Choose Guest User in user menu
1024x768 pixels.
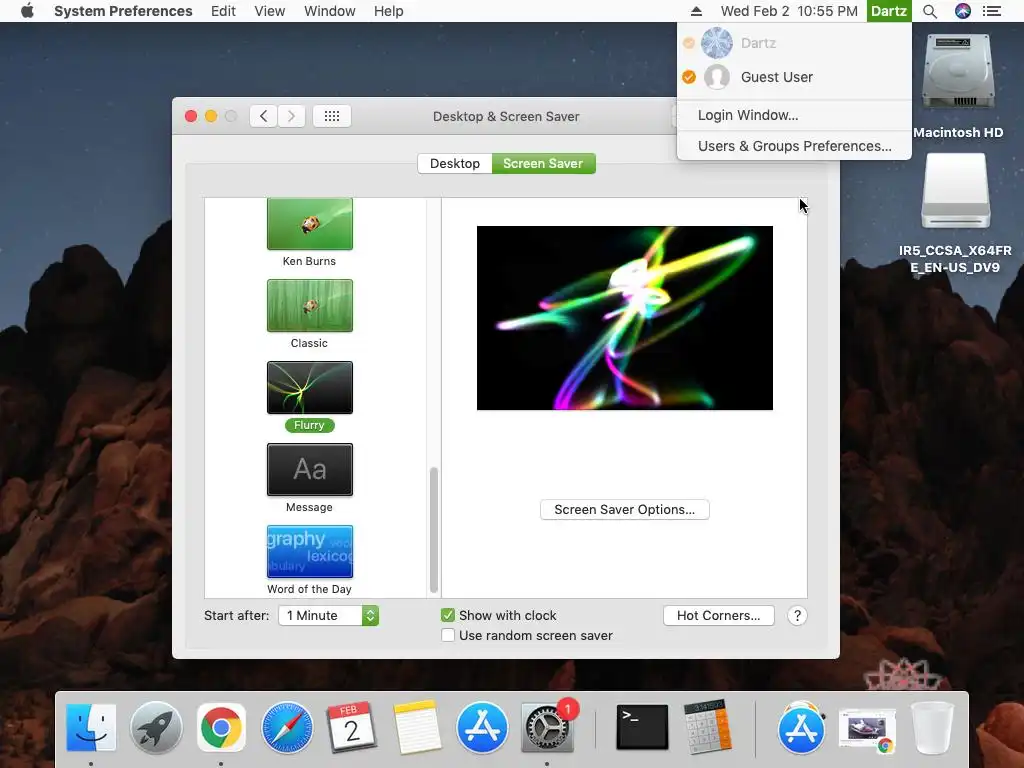click(794, 77)
